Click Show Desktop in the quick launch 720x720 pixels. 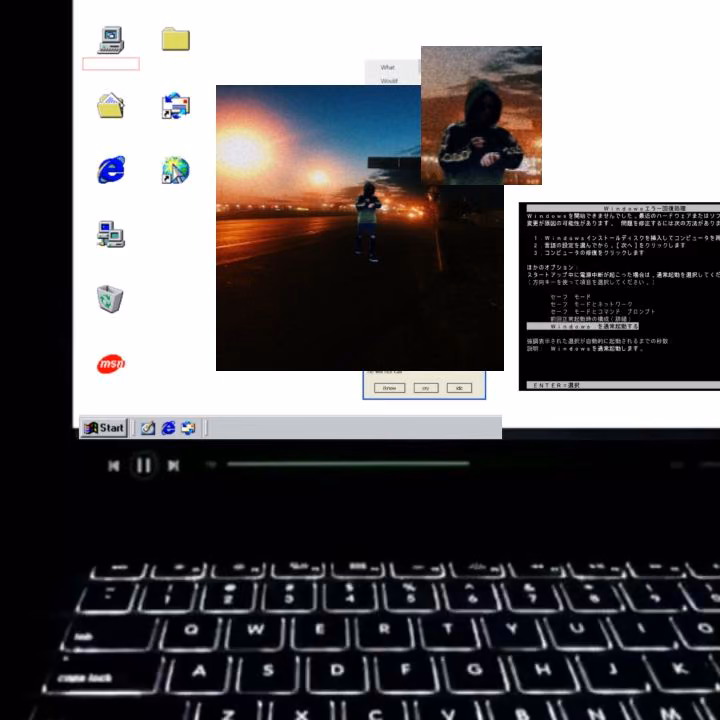148,428
